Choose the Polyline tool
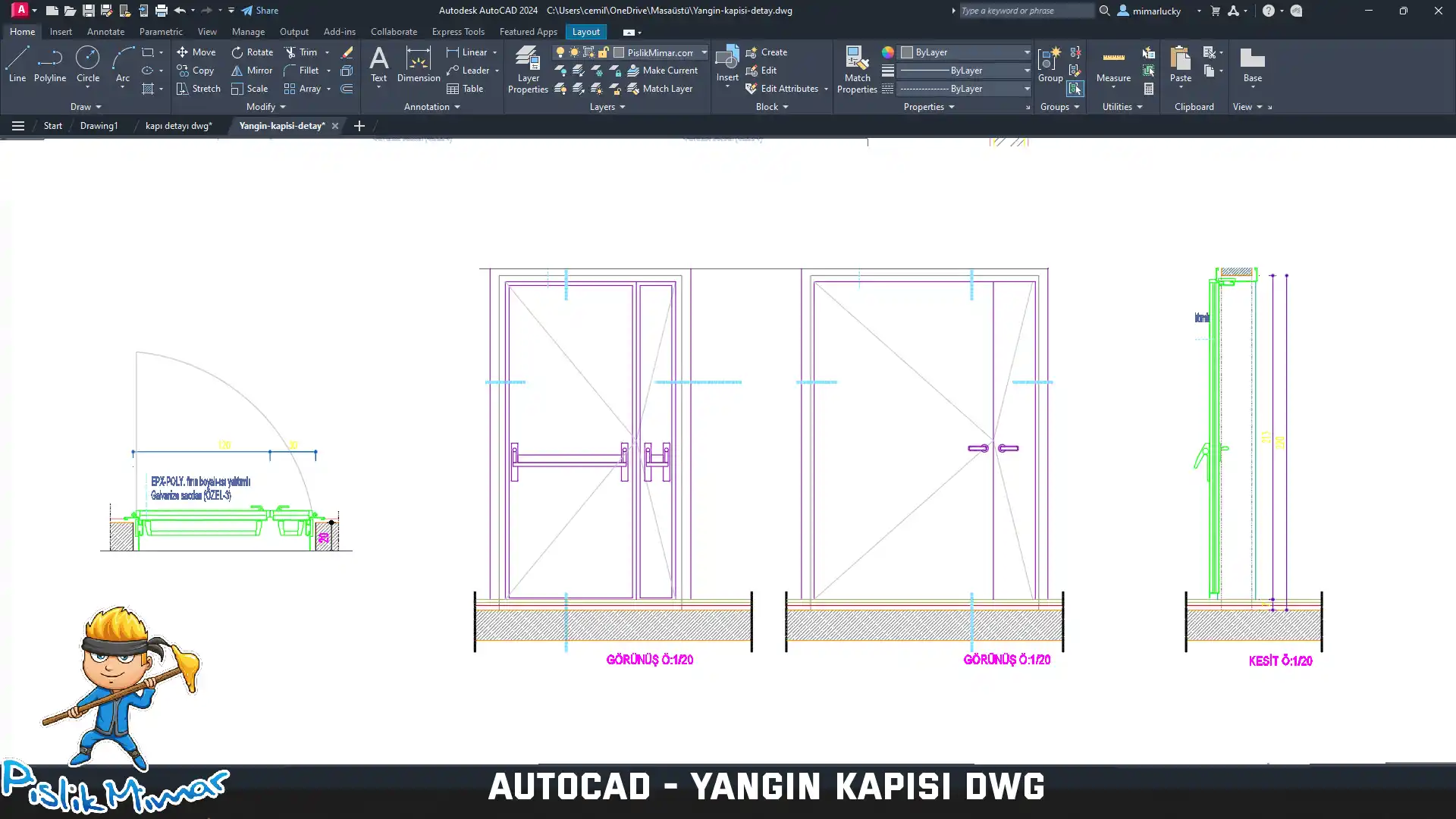This screenshot has width=1456, height=819. tap(50, 64)
